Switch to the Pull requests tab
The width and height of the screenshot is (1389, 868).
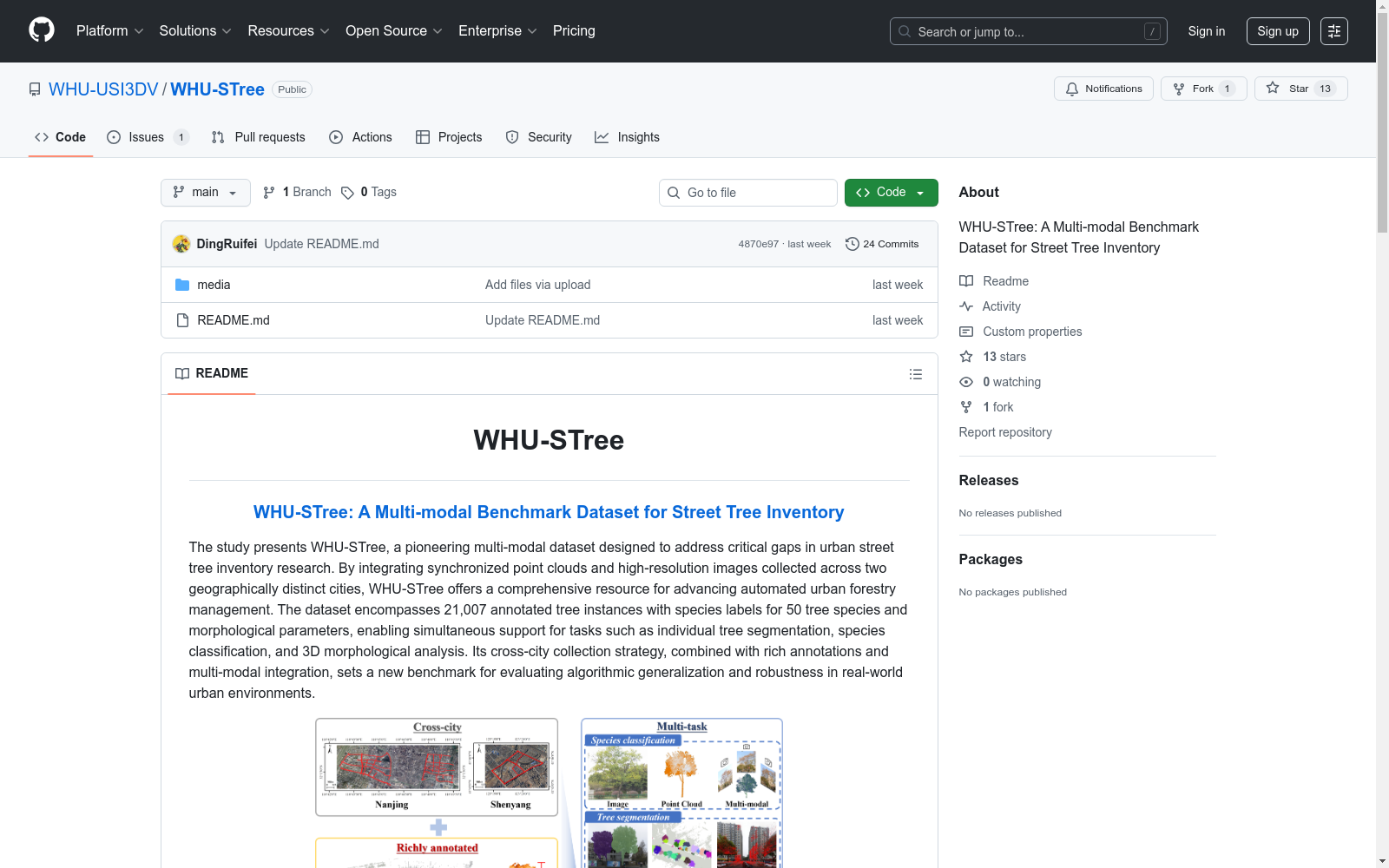(259, 137)
